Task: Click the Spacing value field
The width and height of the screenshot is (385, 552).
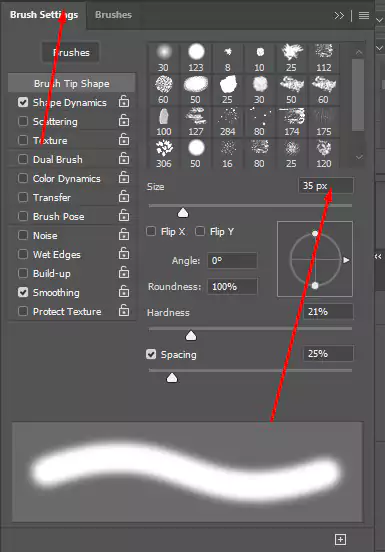Action: [x=328, y=353]
